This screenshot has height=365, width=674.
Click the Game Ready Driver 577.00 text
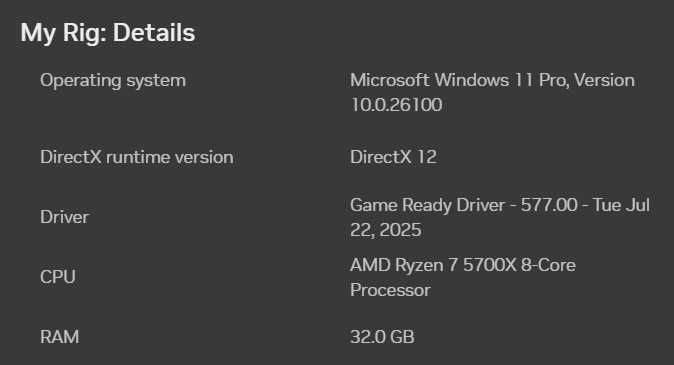point(464,205)
